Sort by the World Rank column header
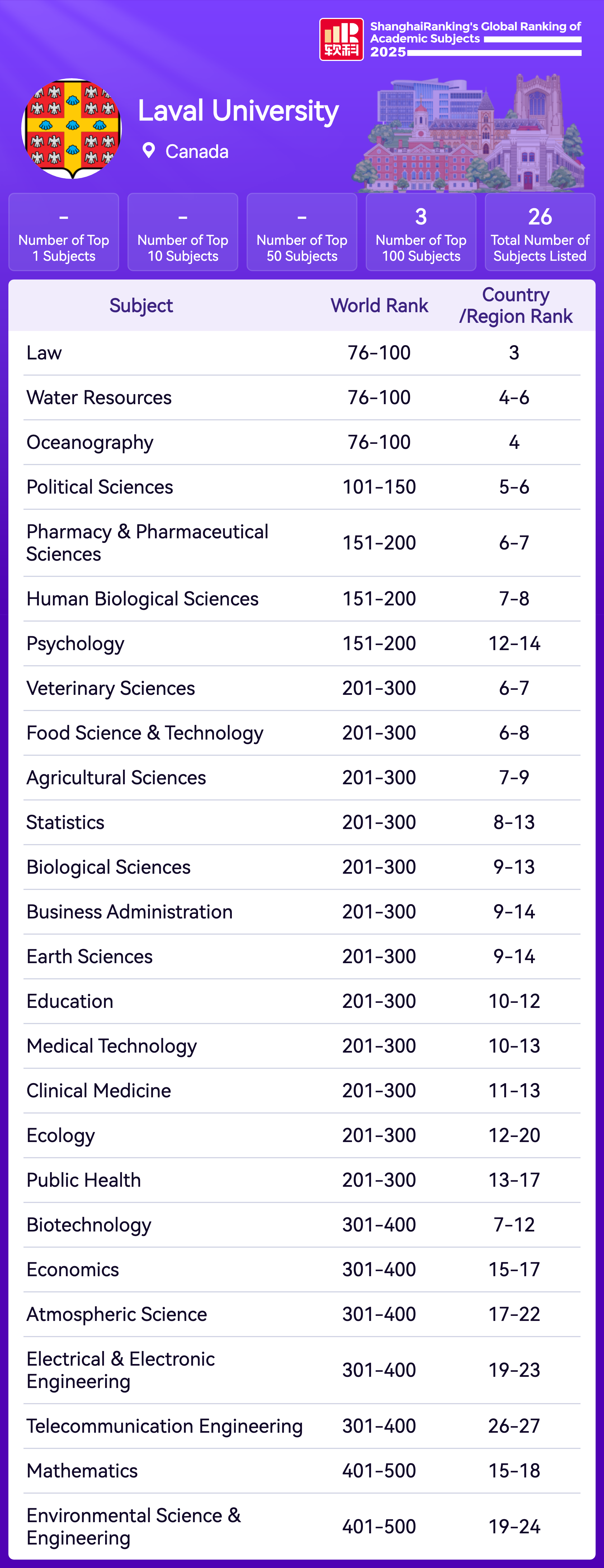Screen dimensions: 604x1568 [379, 305]
